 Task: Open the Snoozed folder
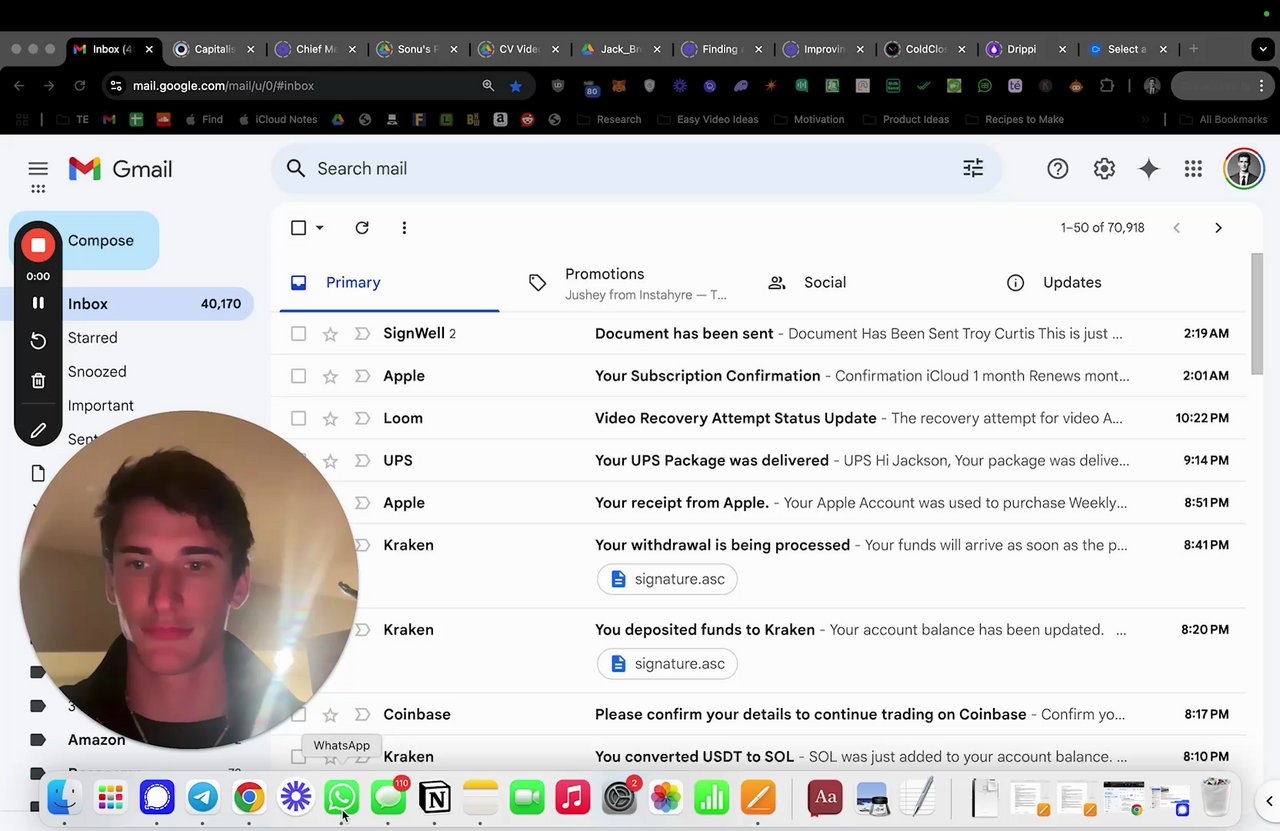[97, 372]
